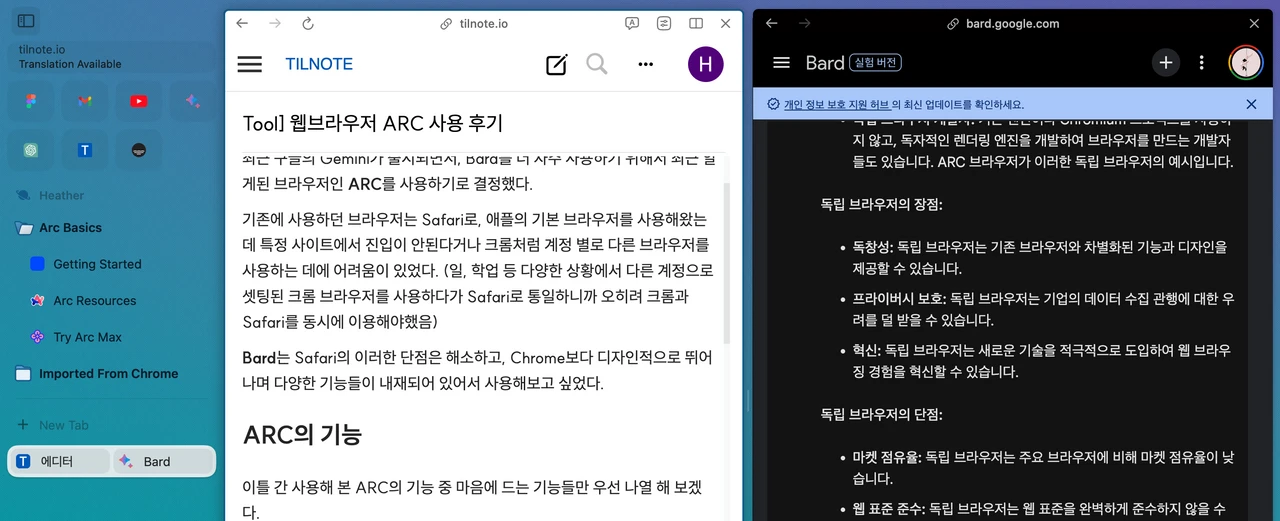Go forward in the tilnote pane

275,23
